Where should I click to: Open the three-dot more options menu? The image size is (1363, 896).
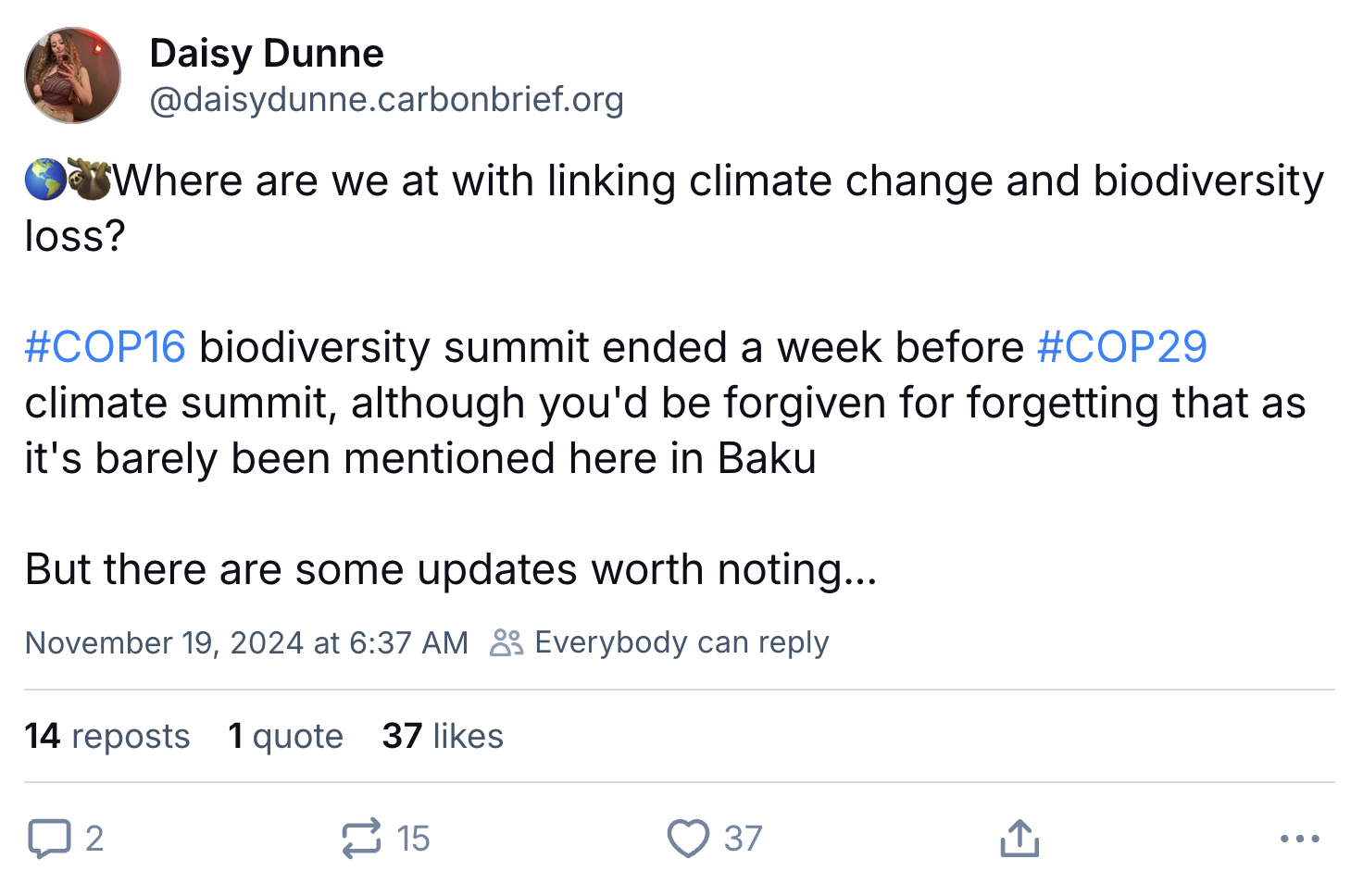pyautogui.click(x=1300, y=838)
